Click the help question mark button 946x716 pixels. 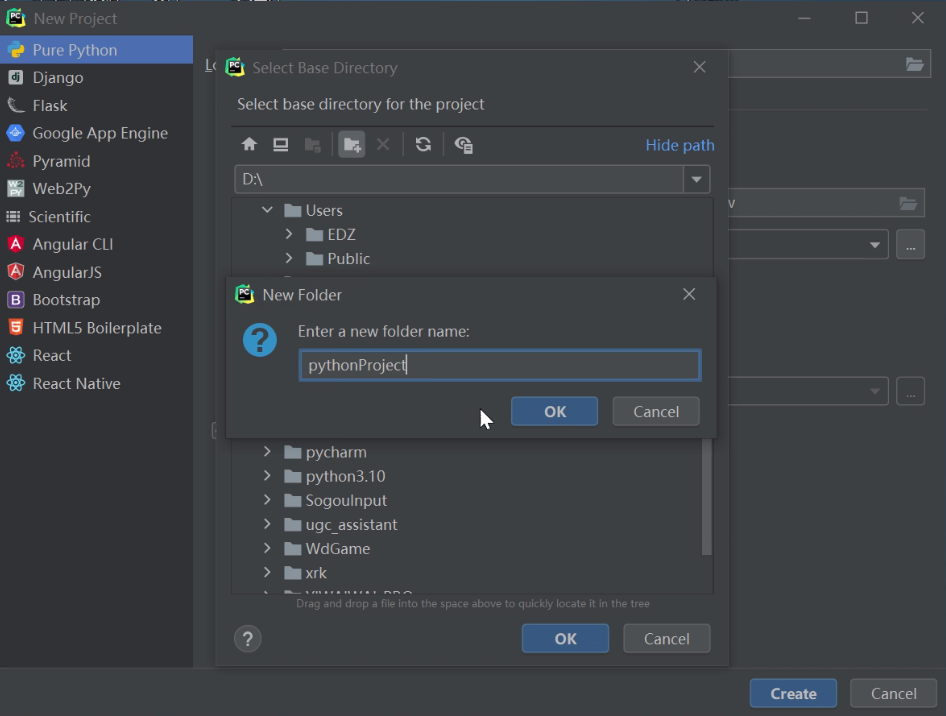point(248,639)
